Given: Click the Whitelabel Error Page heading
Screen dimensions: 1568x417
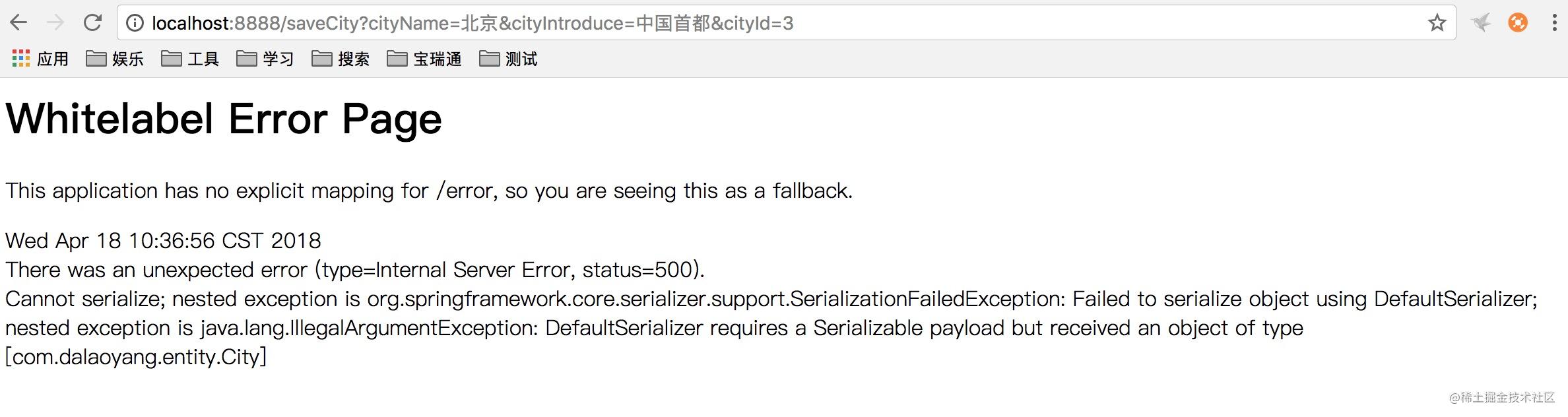Looking at the screenshot, I should point(224,119).
